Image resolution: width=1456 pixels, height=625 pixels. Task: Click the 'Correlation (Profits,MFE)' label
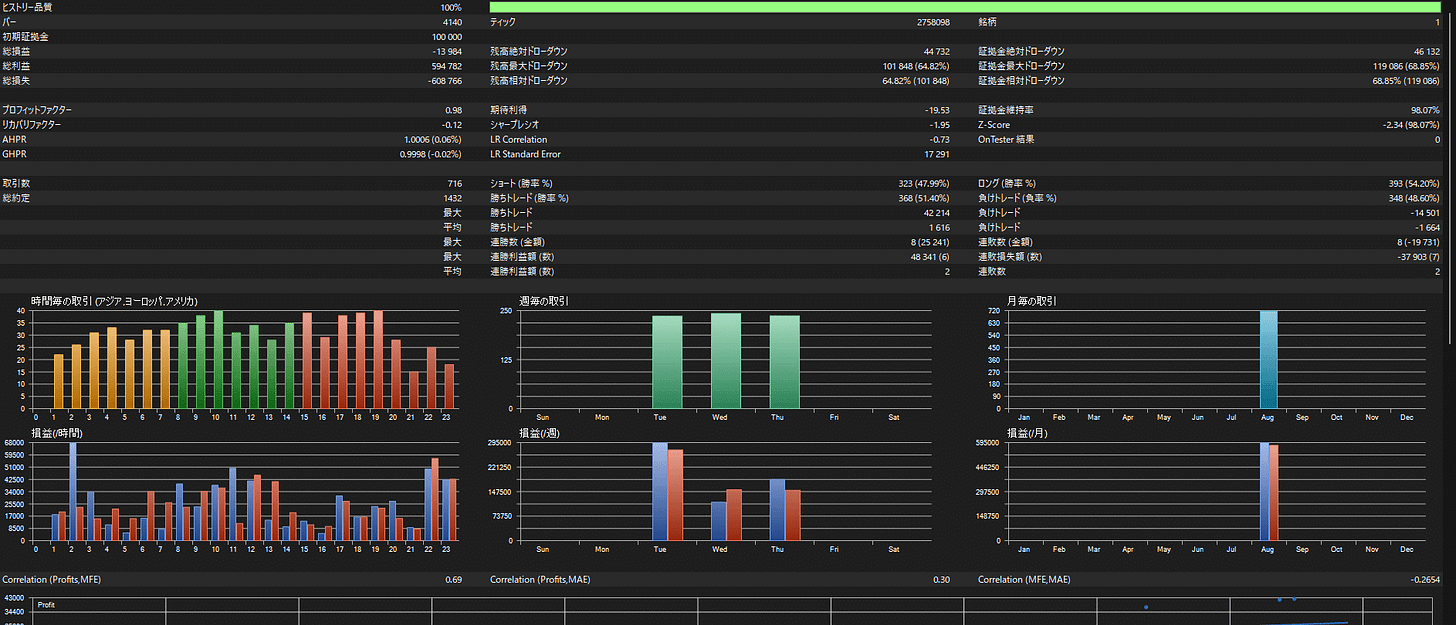point(52,580)
